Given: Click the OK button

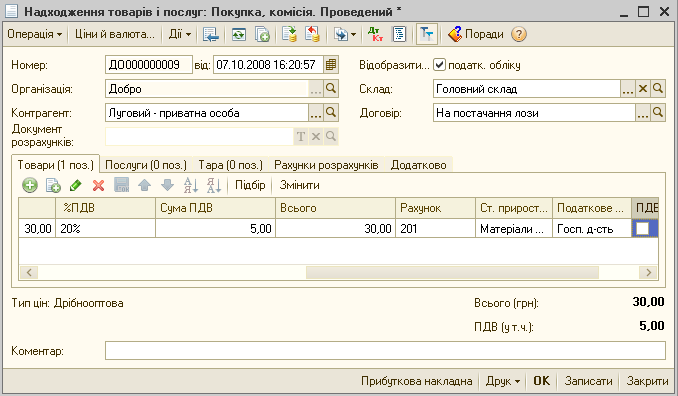Looking at the screenshot, I should pyautogui.click(x=541, y=381).
